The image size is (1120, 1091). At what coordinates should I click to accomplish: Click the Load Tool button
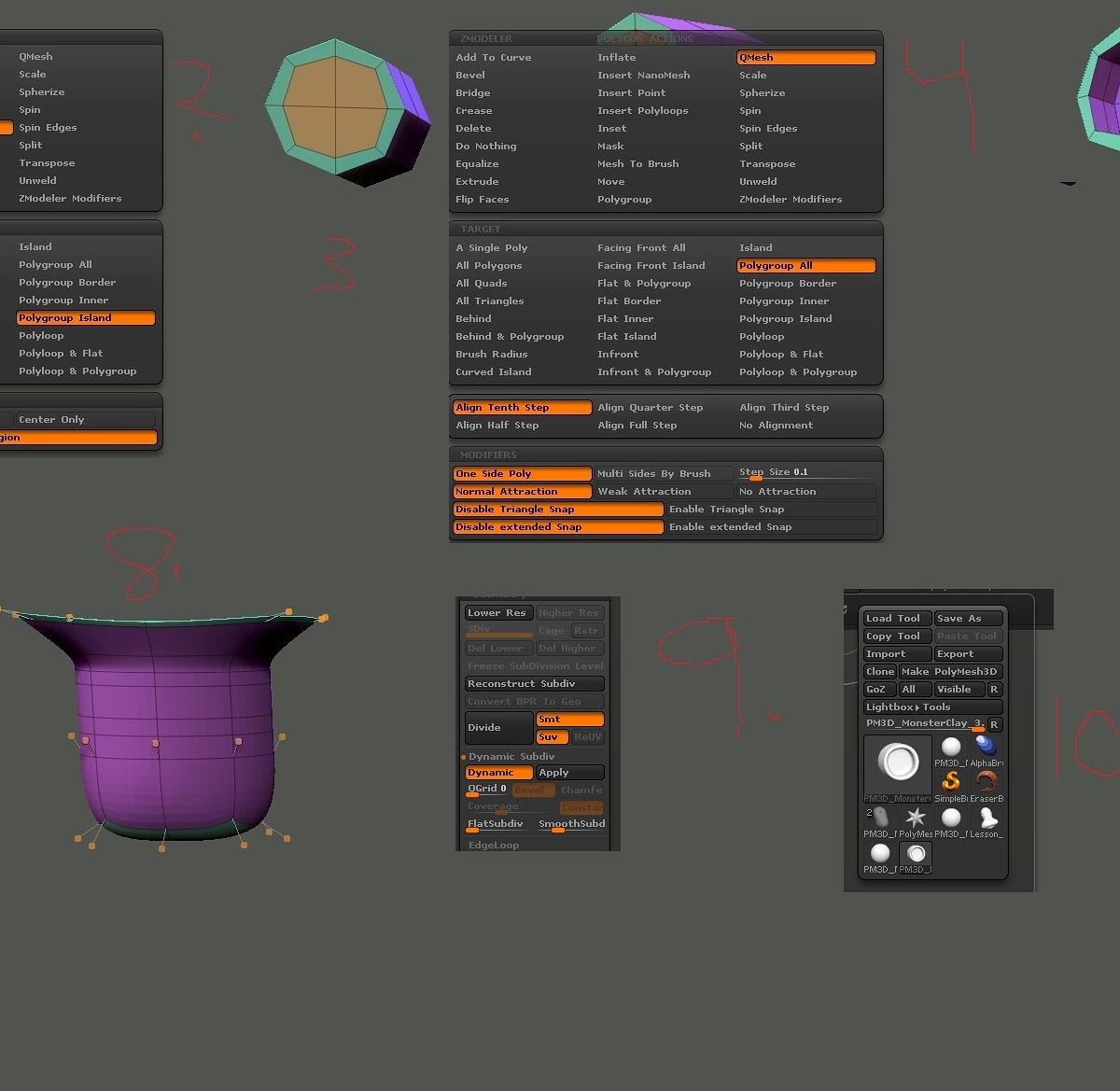click(x=897, y=619)
